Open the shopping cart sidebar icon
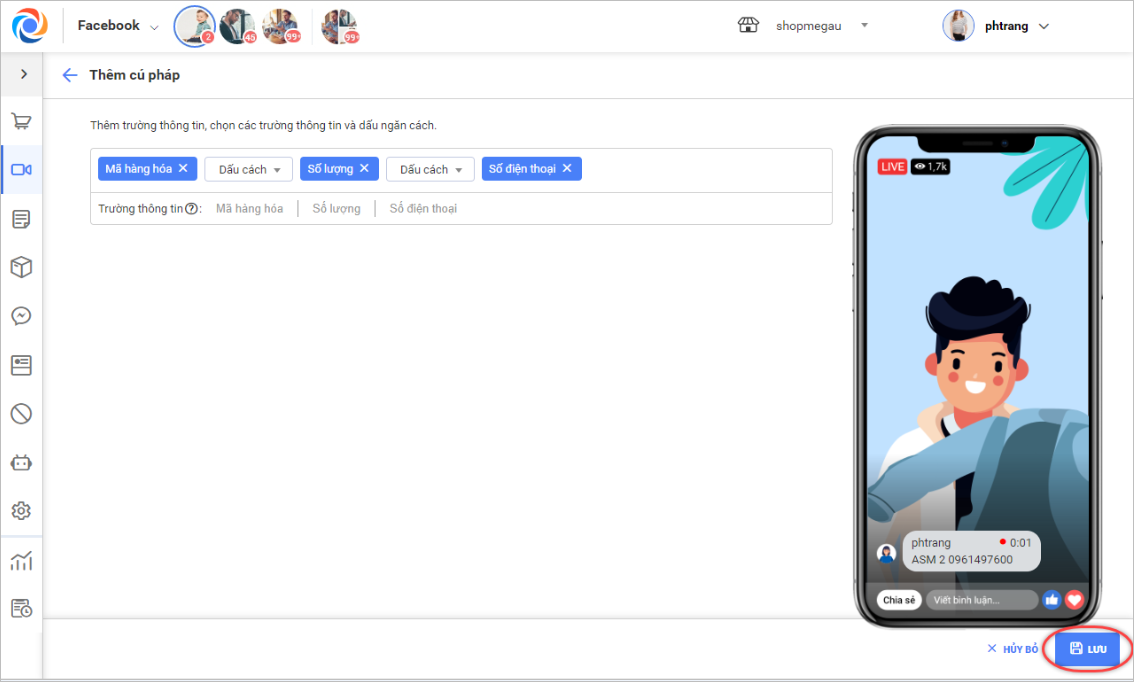The image size is (1134, 682). (x=21, y=122)
